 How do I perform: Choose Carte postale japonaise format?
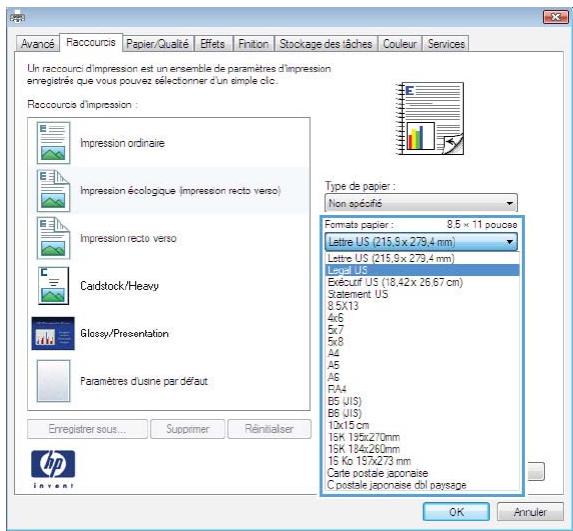(x=422, y=473)
